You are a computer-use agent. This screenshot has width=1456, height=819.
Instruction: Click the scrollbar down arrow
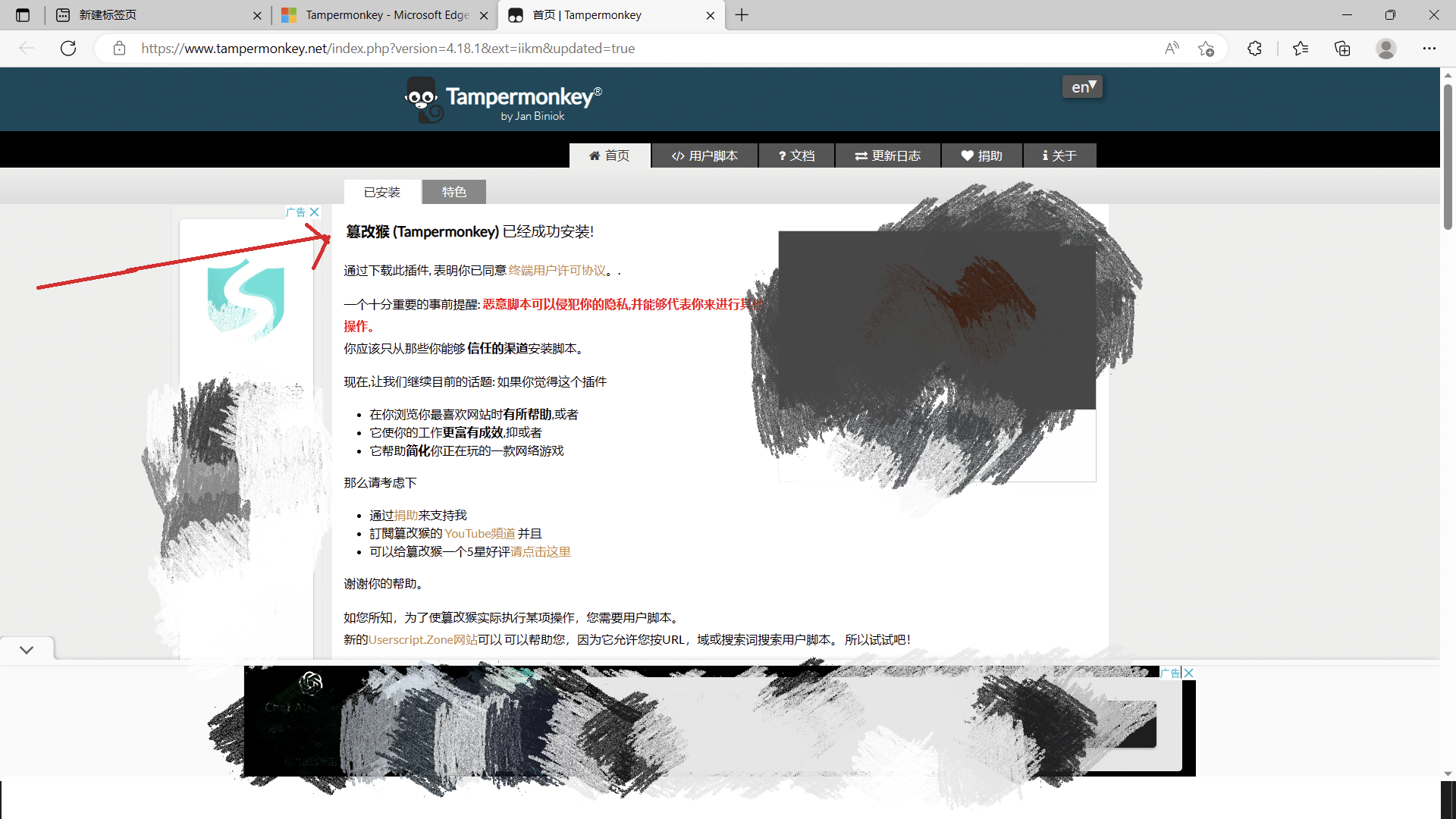pyautogui.click(x=1448, y=773)
